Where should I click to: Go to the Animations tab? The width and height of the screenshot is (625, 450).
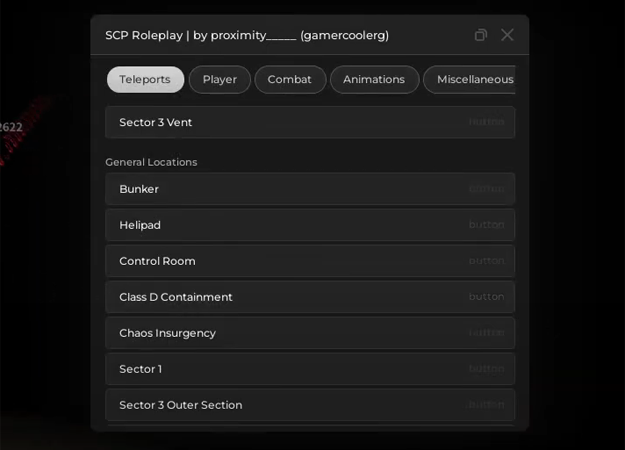click(x=374, y=79)
